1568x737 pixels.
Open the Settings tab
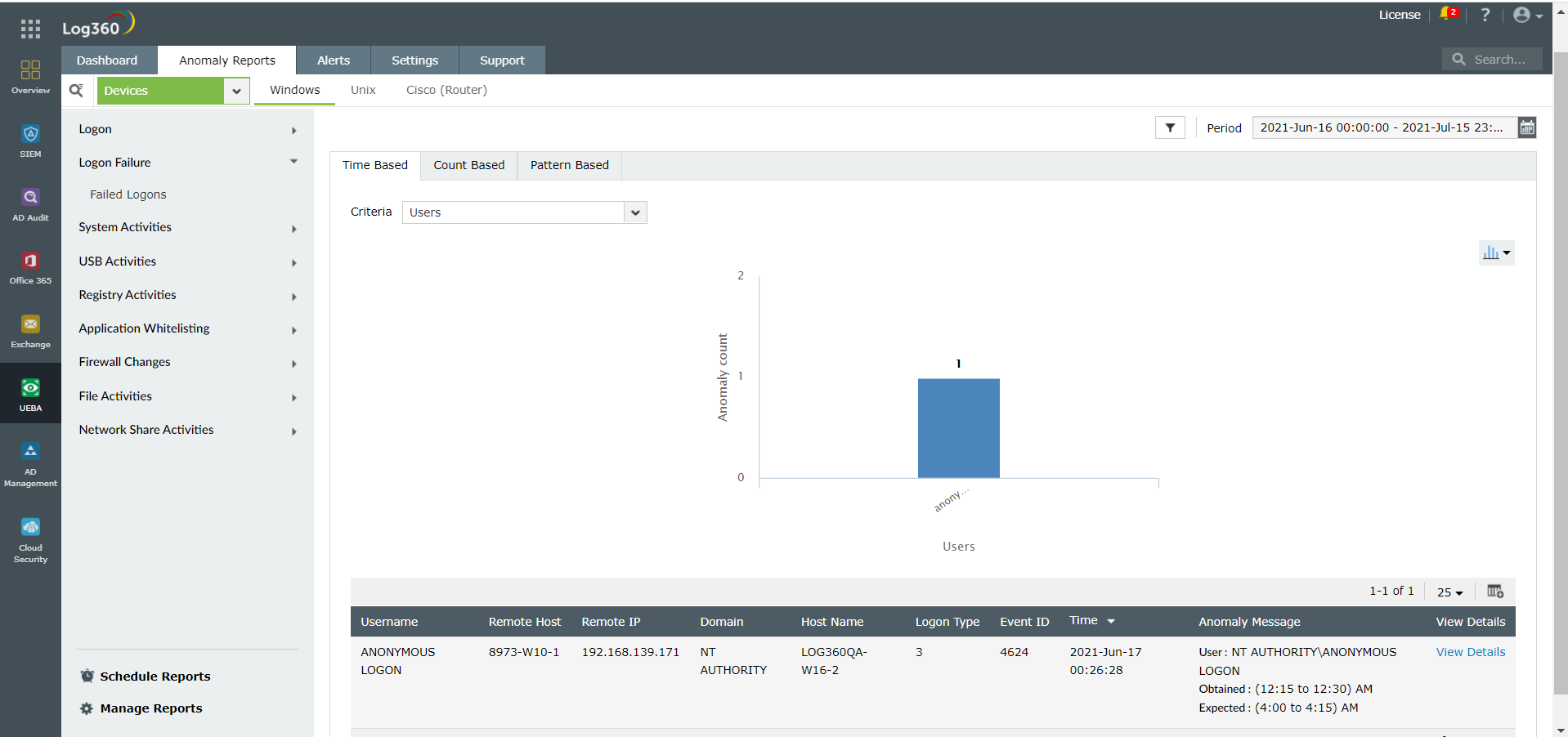coord(414,60)
